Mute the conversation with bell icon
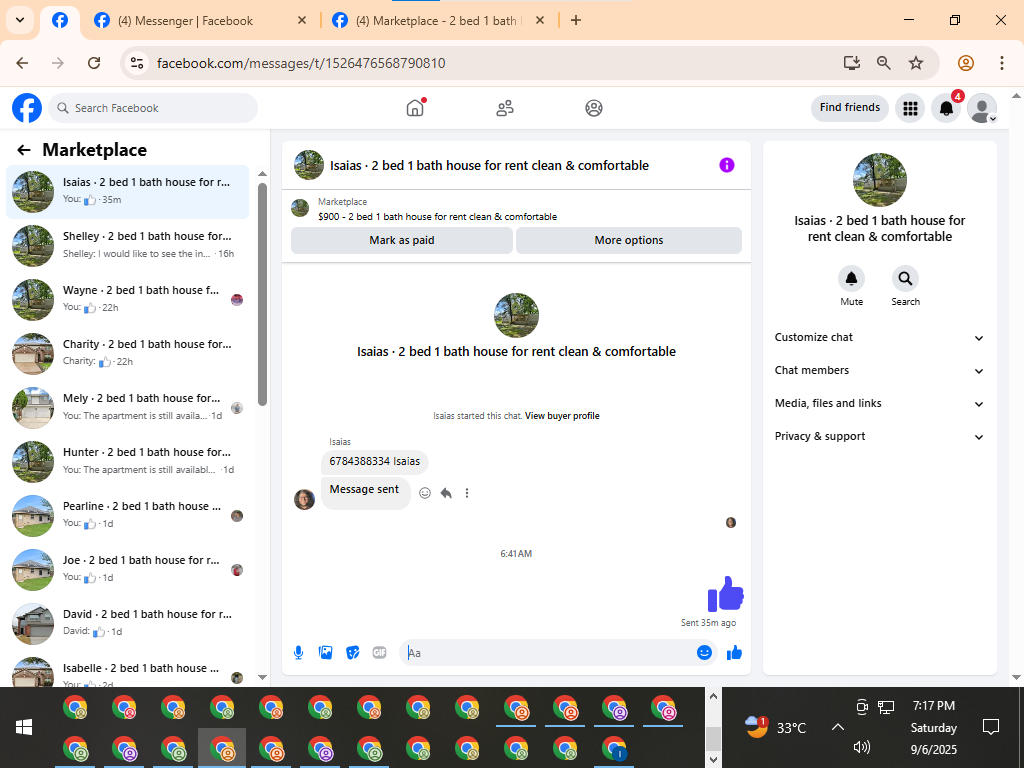Viewport: 1024px width, 768px height. pyautogui.click(x=852, y=279)
